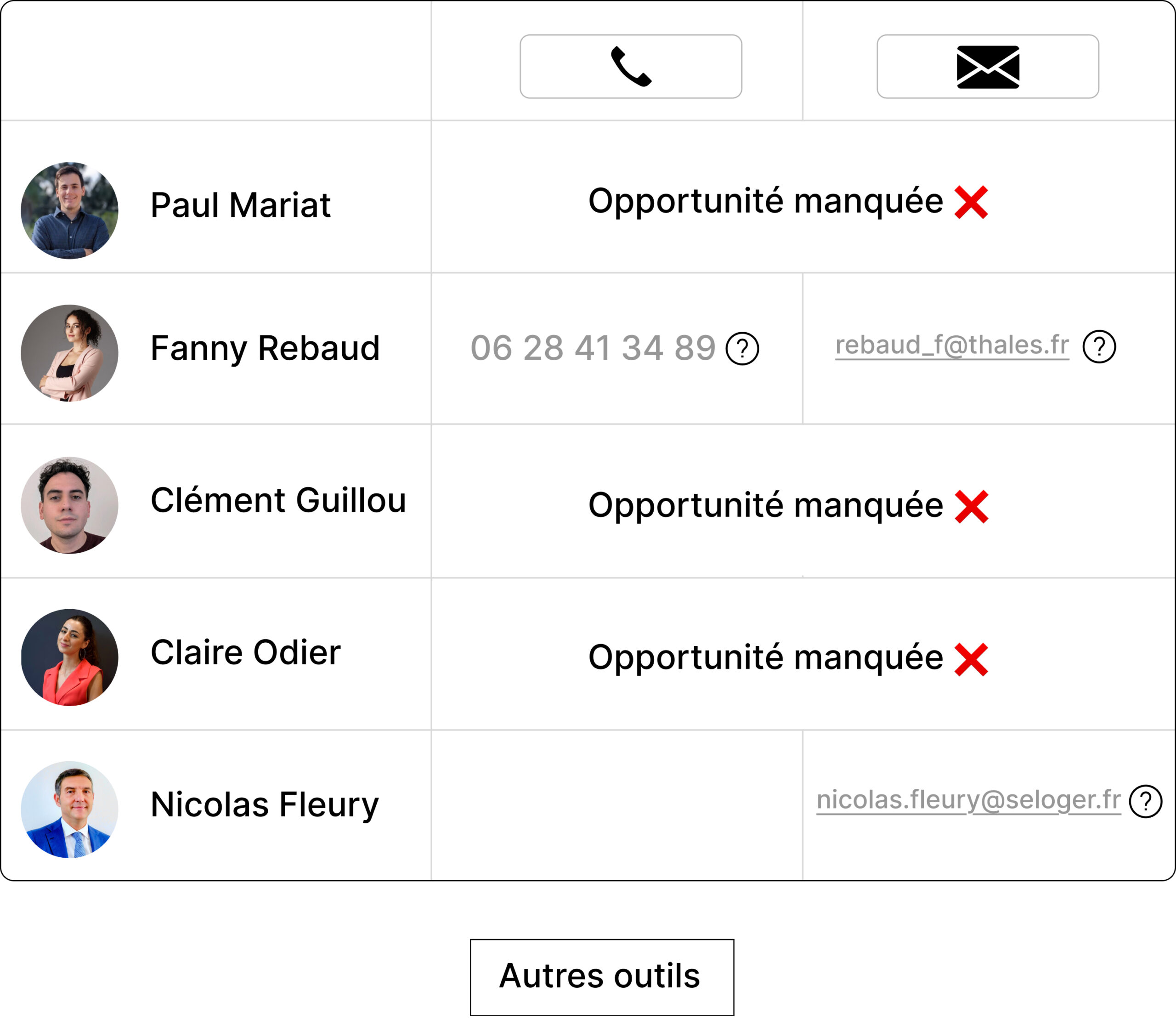The width and height of the screenshot is (1176, 1019).
Task: Click red X in Paul Mariat's row
Action: (971, 203)
